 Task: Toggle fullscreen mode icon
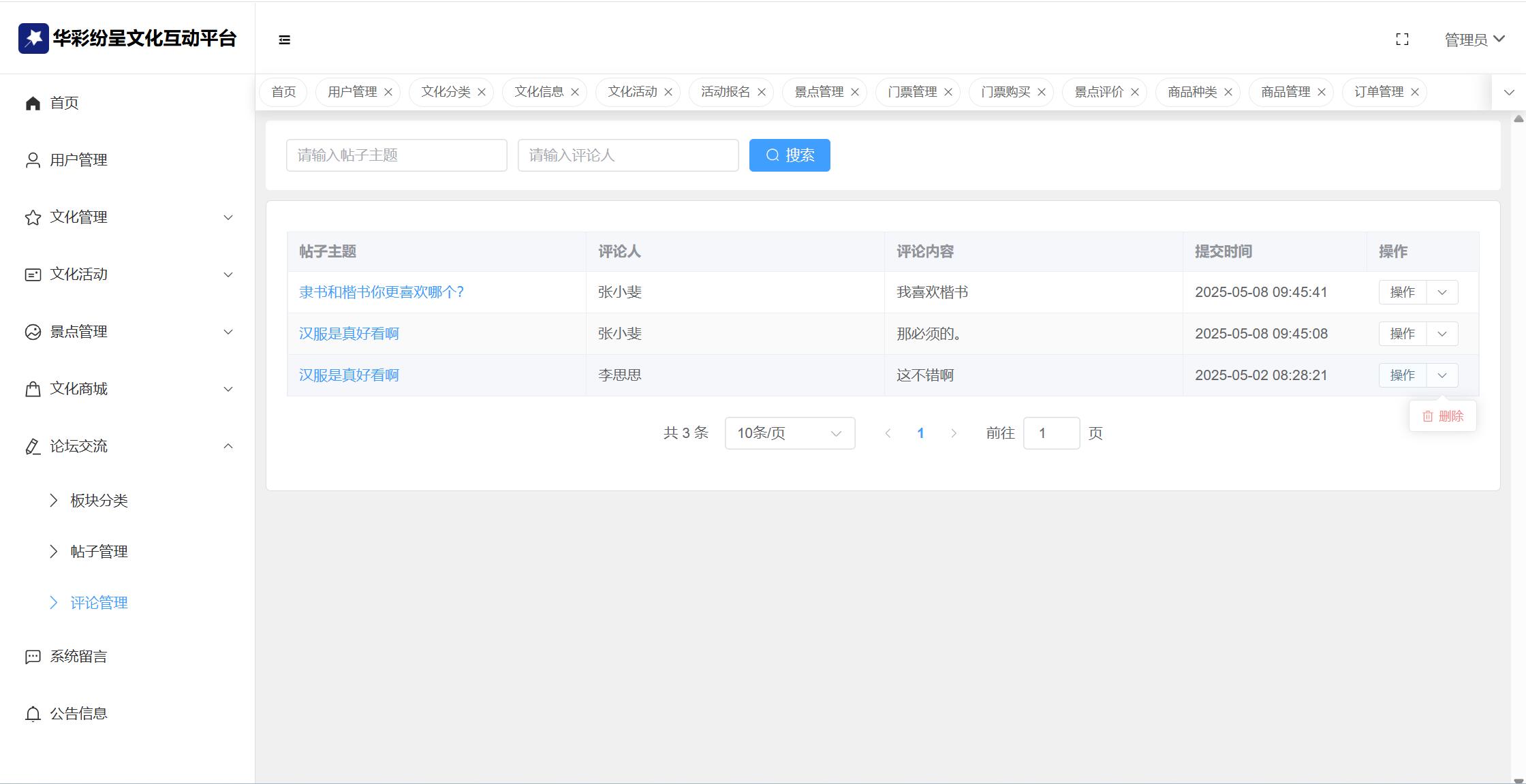tap(1402, 40)
